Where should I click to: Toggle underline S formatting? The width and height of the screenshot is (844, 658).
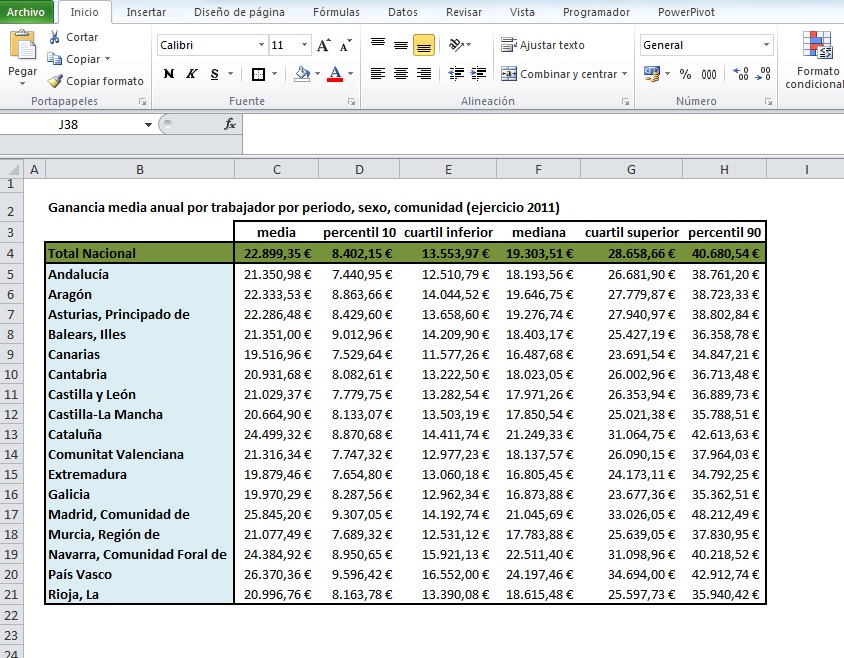click(x=215, y=74)
